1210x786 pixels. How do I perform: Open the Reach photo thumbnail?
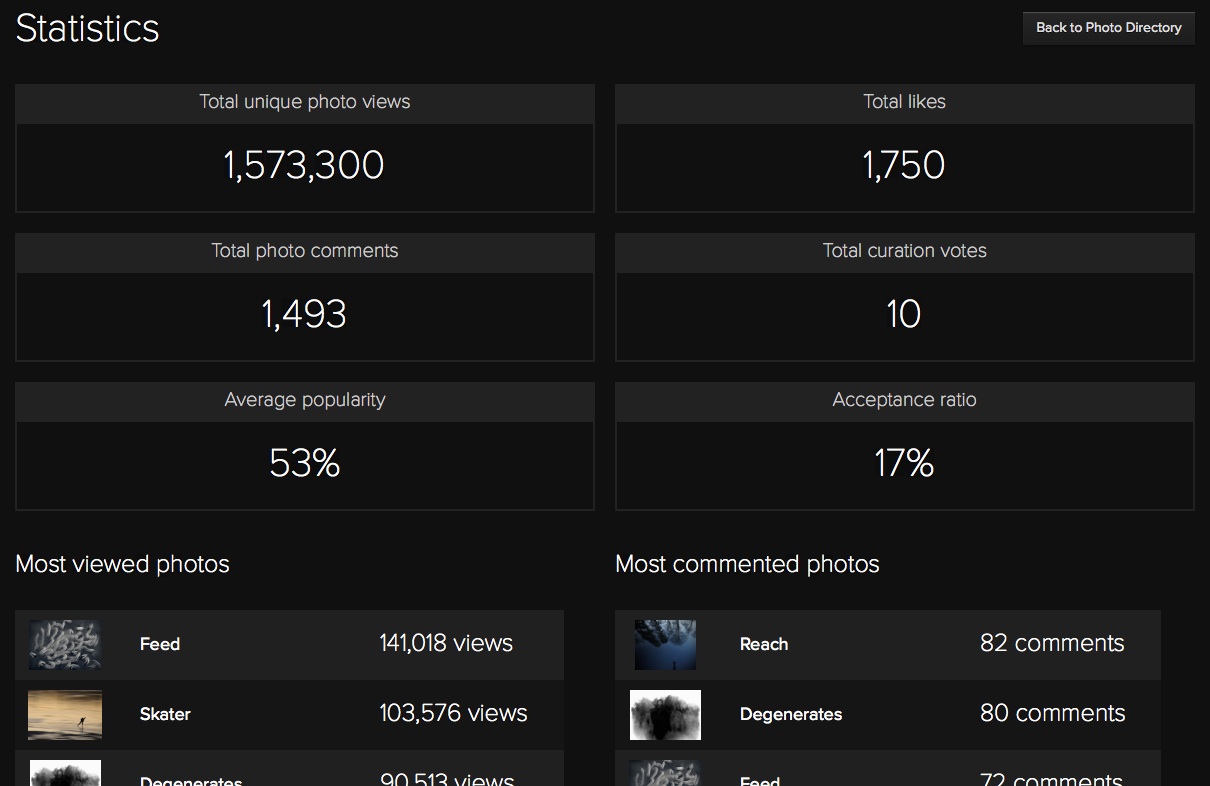pyautogui.click(x=665, y=644)
